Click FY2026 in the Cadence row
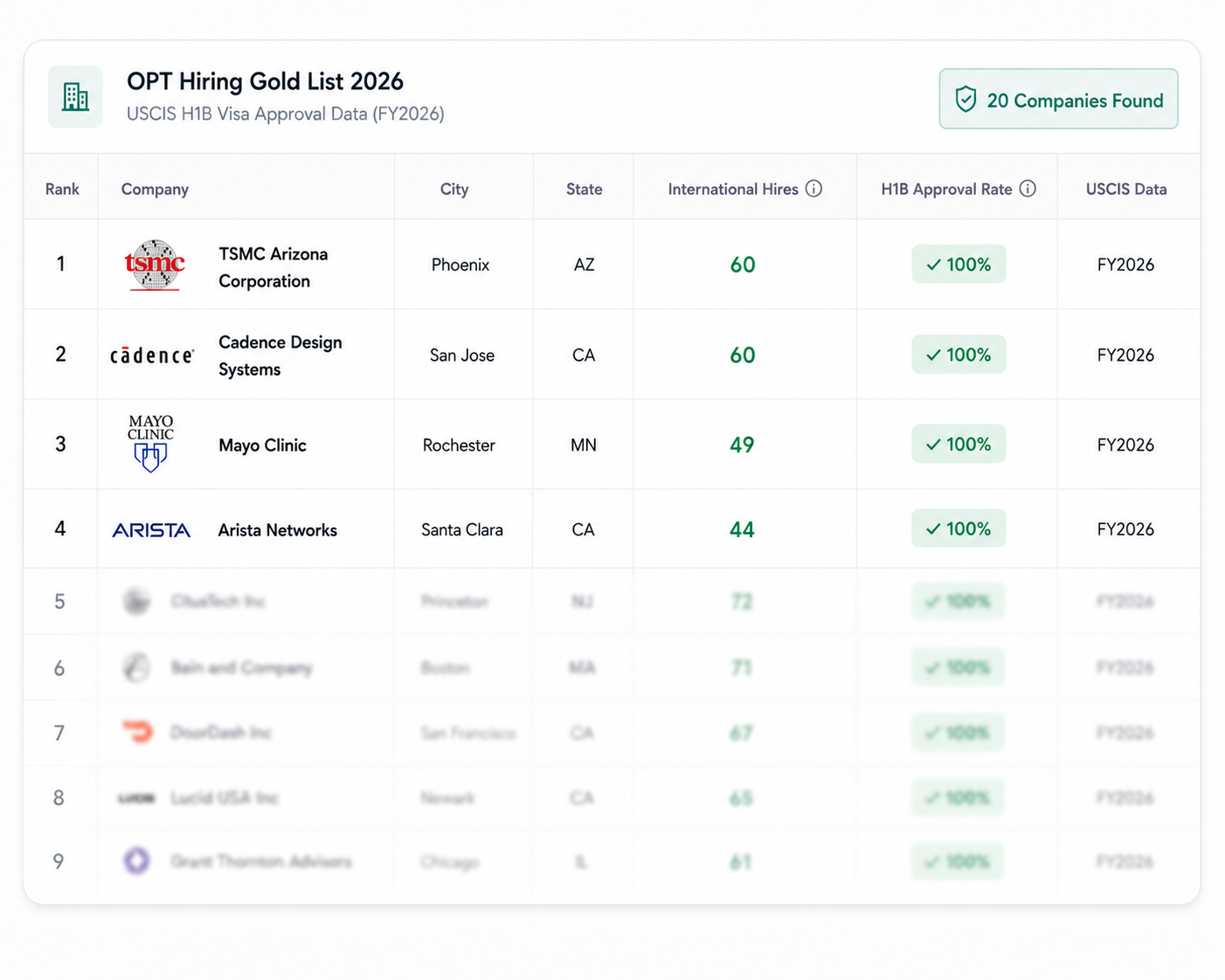 point(1125,355)
